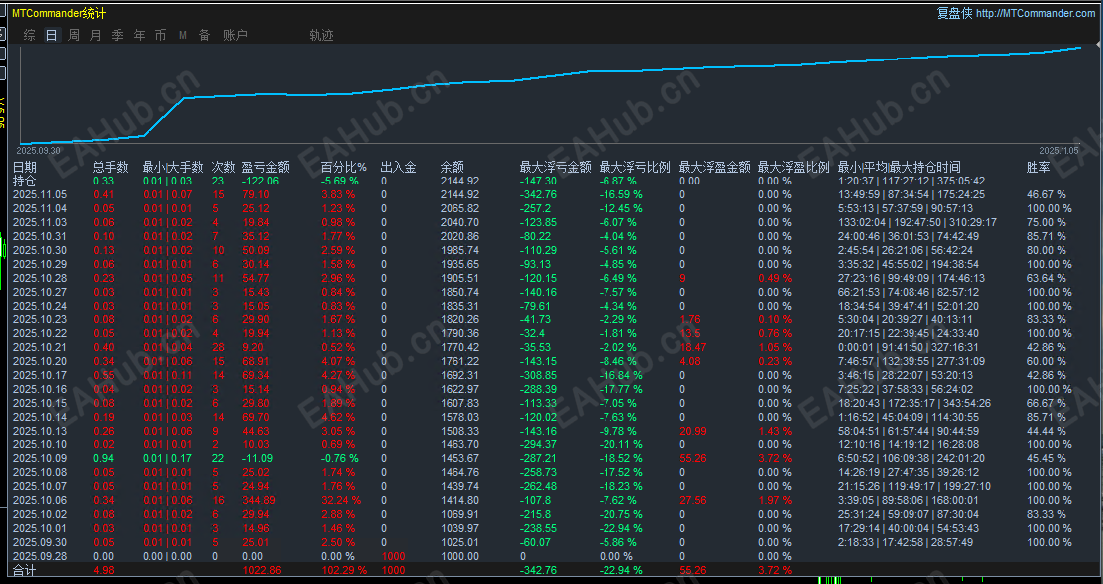Sort by the 最小|大手数 column header

(172, 167)
